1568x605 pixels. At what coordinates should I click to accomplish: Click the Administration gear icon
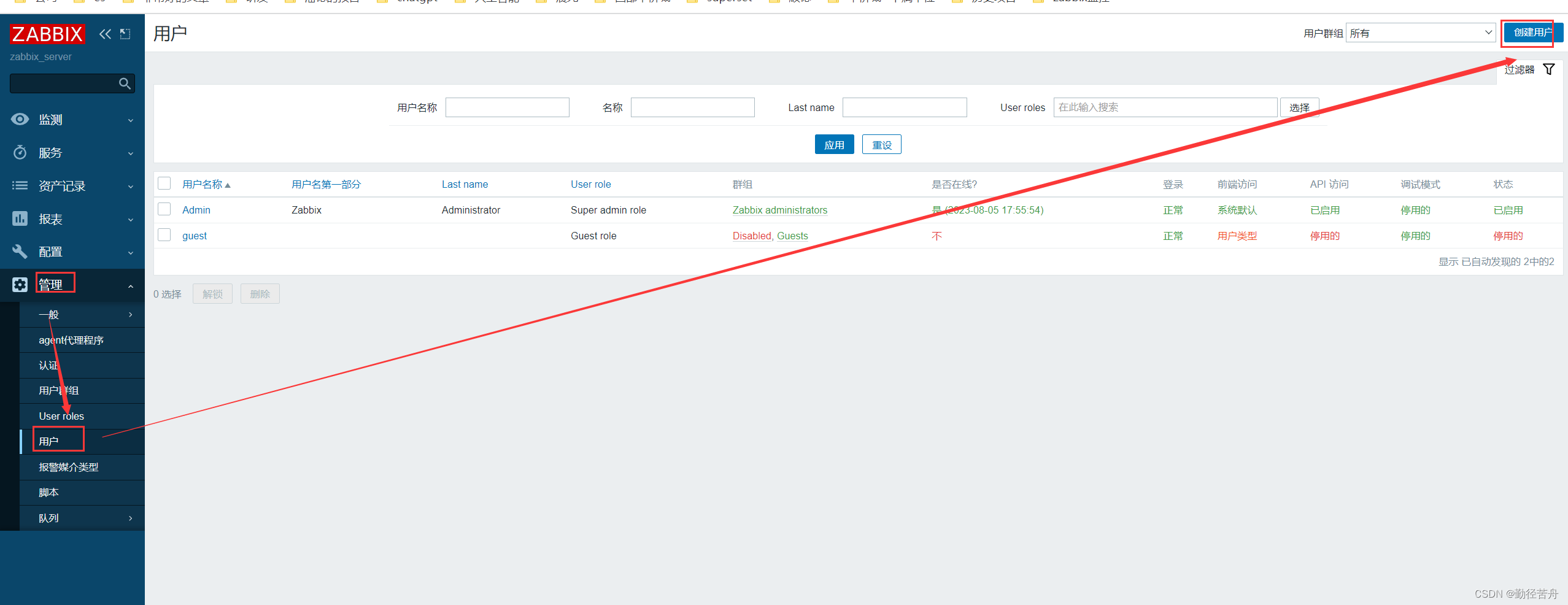coord(20,285)
